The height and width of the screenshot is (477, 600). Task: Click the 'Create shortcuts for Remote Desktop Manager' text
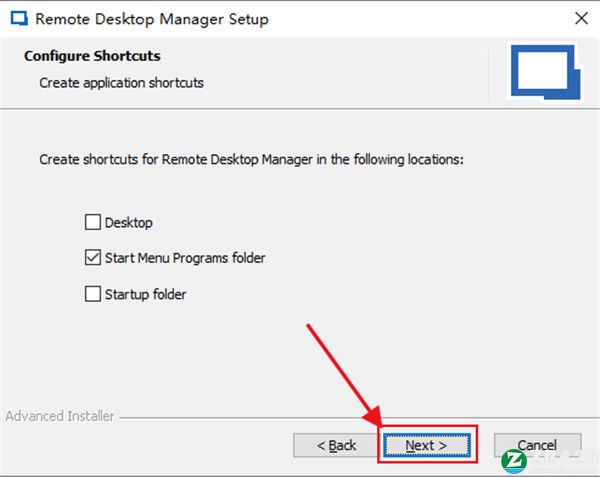click(251, 159)
